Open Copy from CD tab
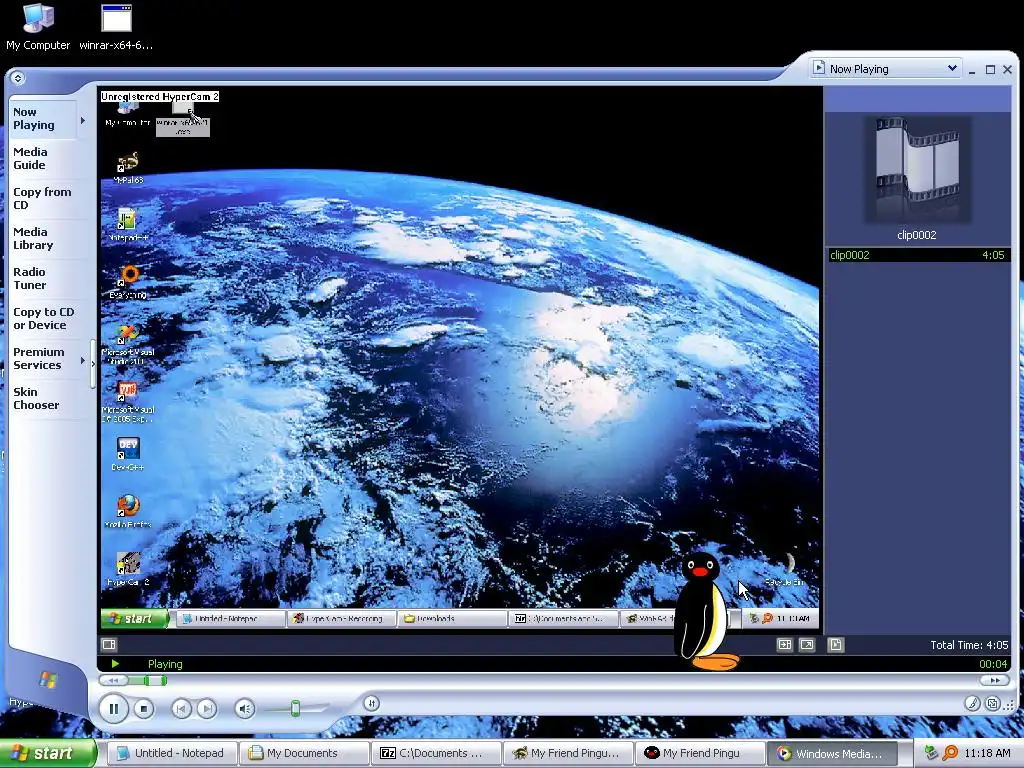 coord(42,198)
